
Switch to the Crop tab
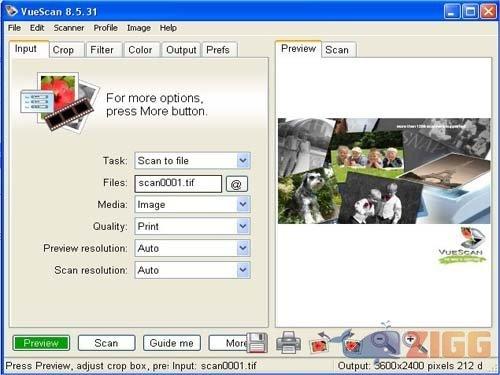tap(66, 50)
